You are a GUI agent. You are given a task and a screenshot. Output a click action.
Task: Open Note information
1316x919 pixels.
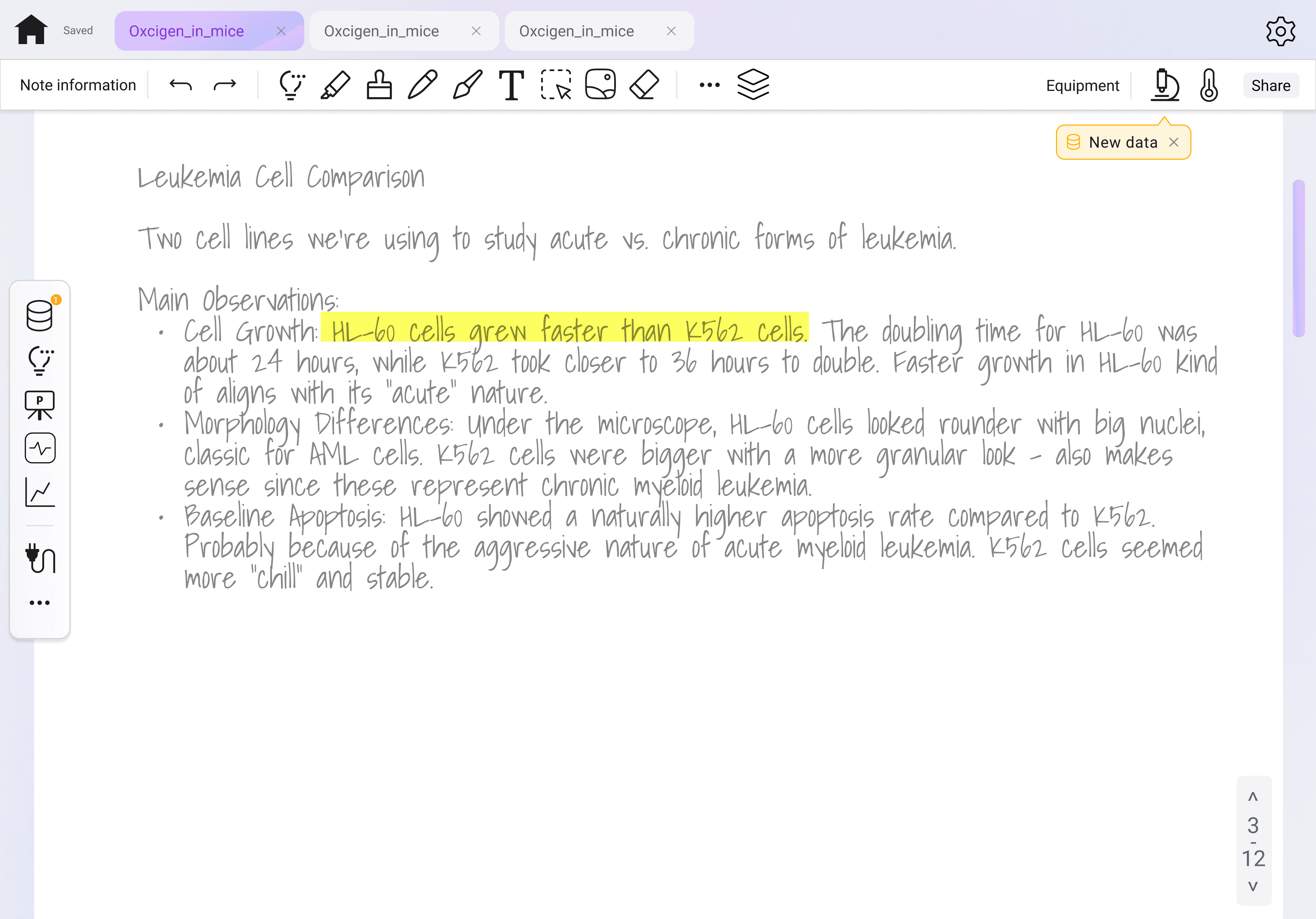pyautogui.click(x=78, y=85)
